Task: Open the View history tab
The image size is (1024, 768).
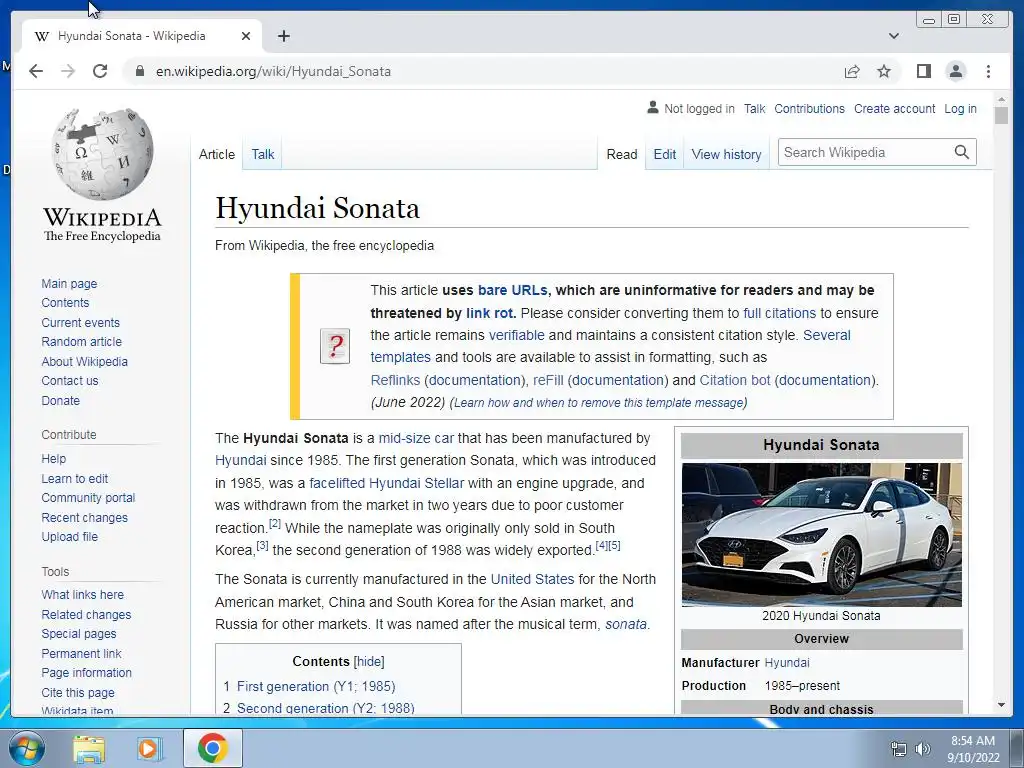Action: (726, 154)
